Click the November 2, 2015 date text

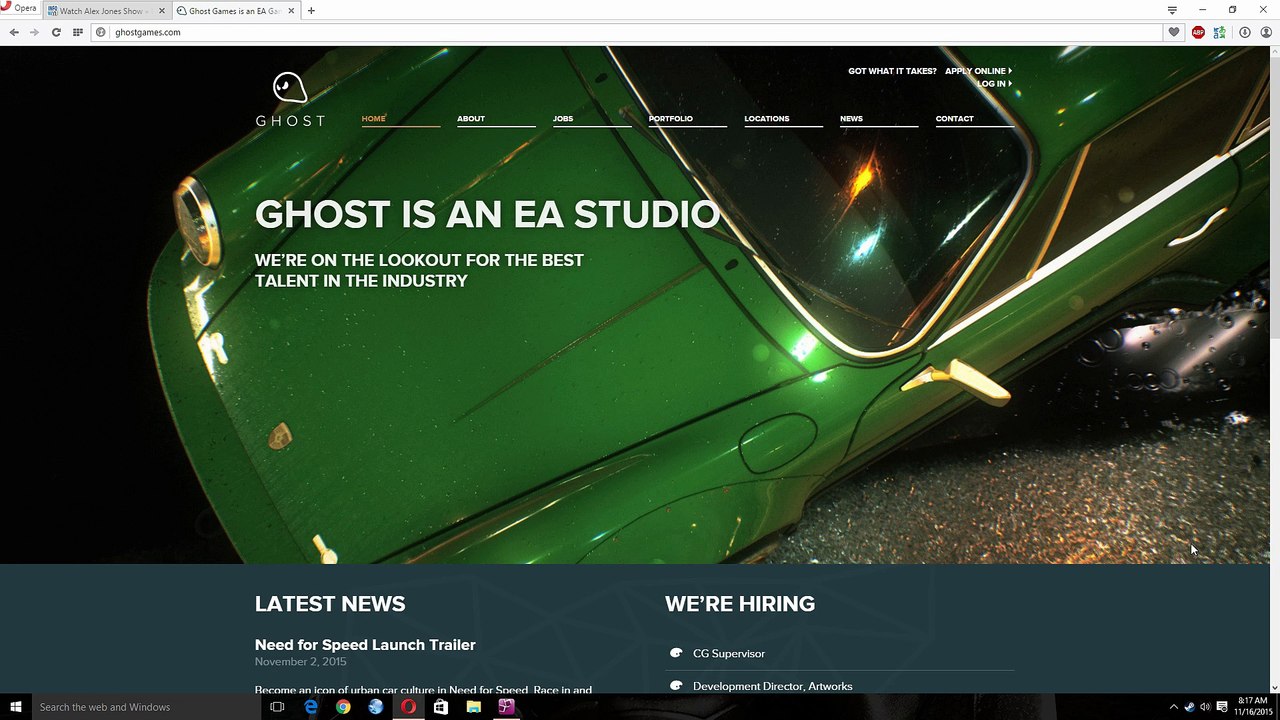(301, 662)
